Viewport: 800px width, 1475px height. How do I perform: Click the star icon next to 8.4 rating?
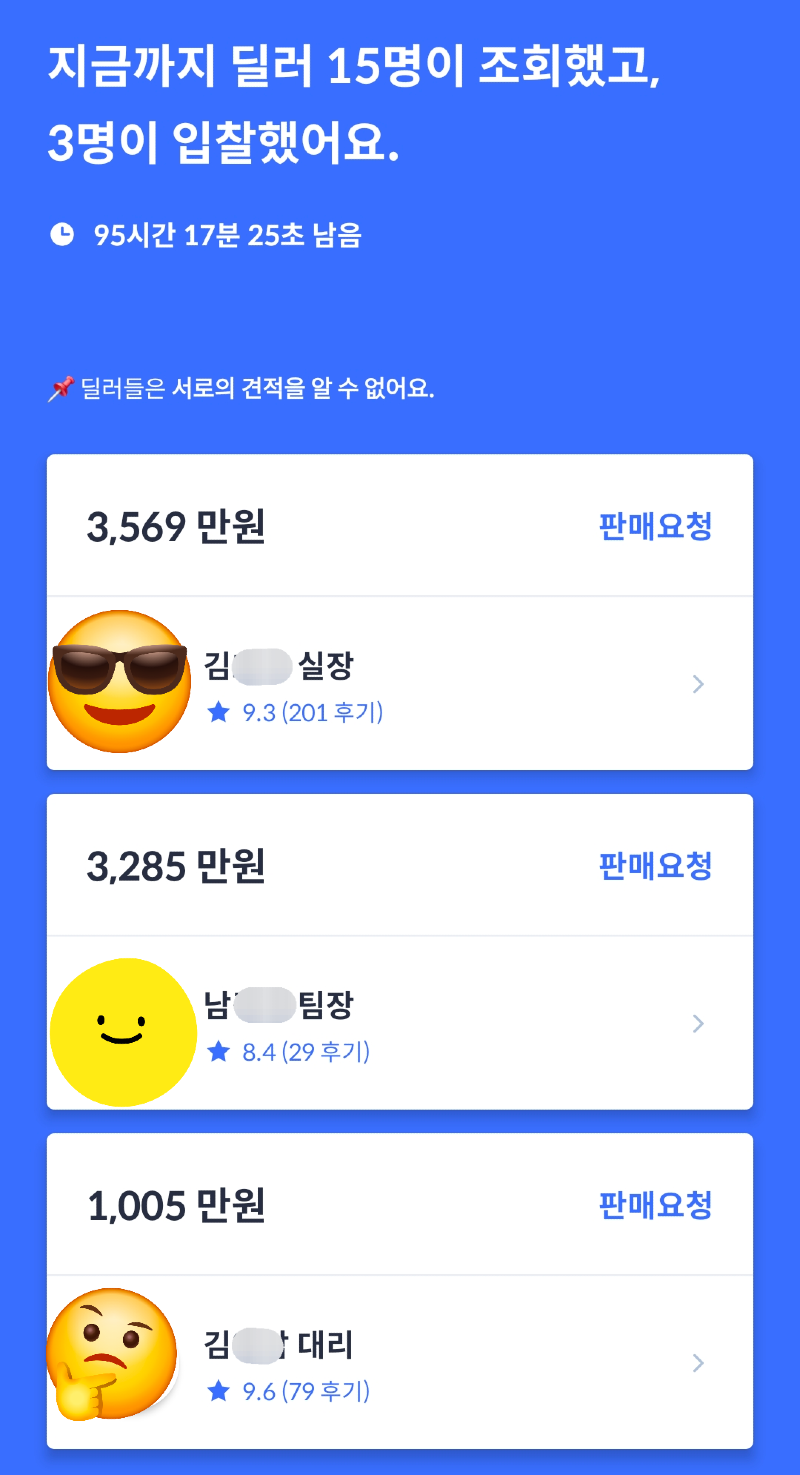219,1051
